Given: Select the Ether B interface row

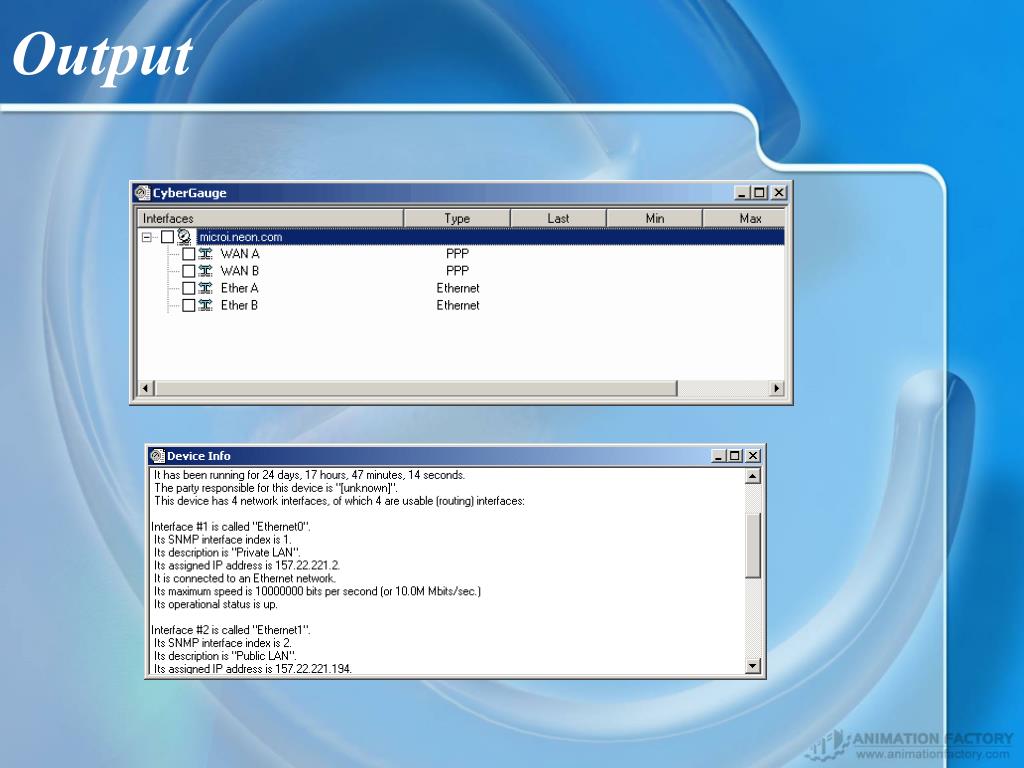Looking at the screenshot, I should coord(461,305).
